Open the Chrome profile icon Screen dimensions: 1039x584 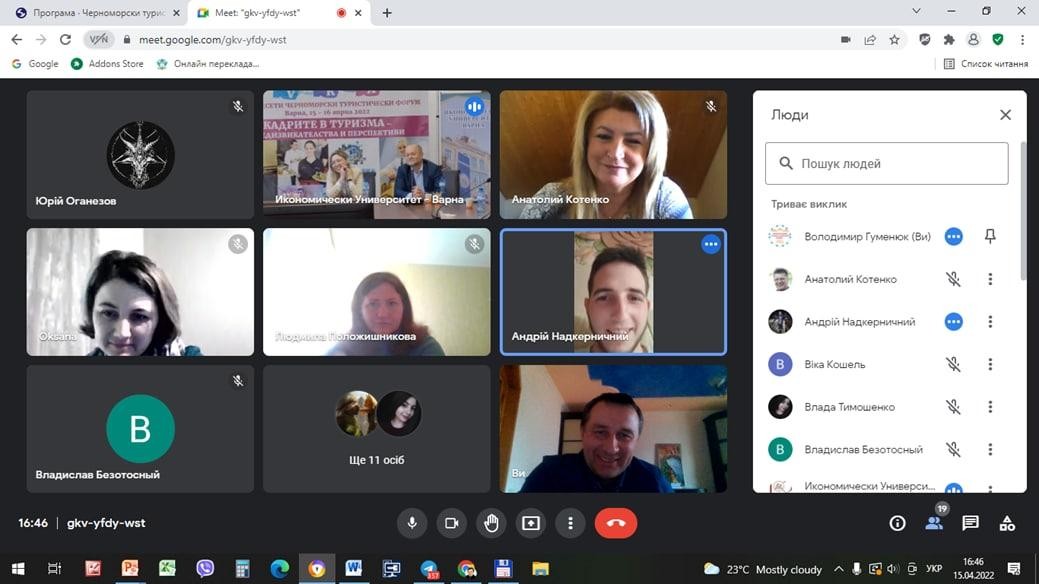pos(973,40)
